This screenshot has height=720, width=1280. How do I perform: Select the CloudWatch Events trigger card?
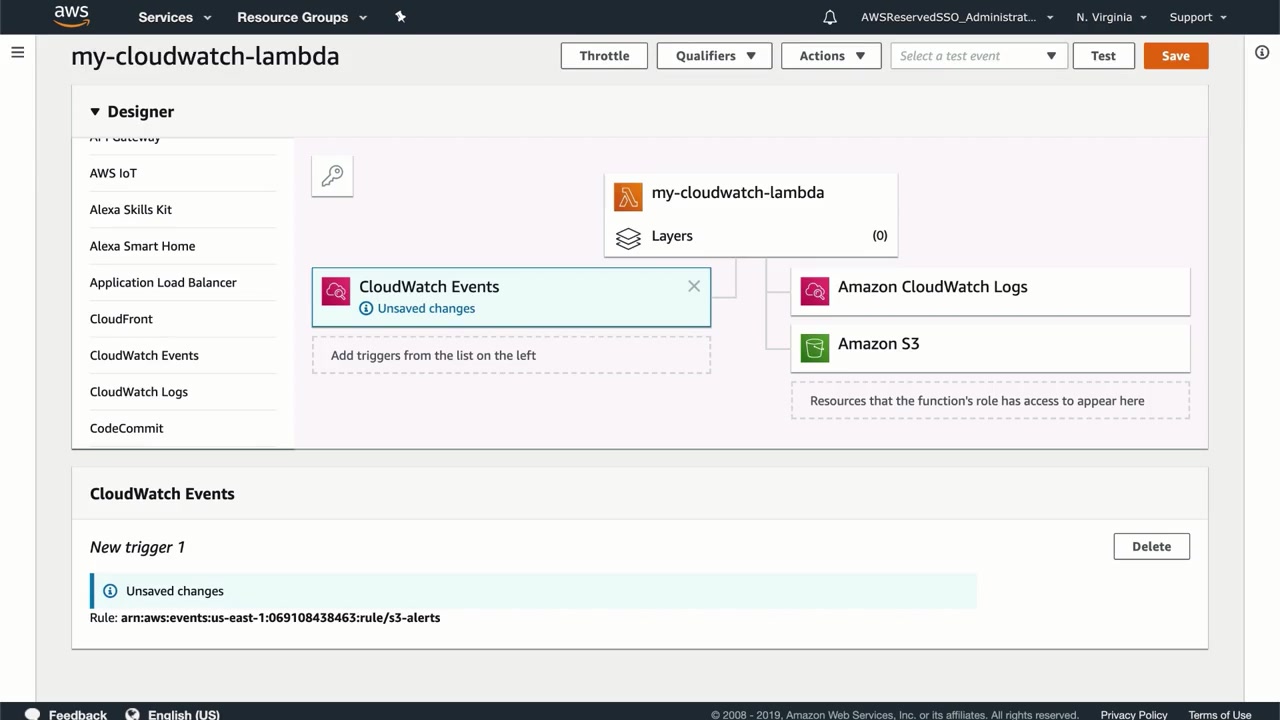point(511,297)
